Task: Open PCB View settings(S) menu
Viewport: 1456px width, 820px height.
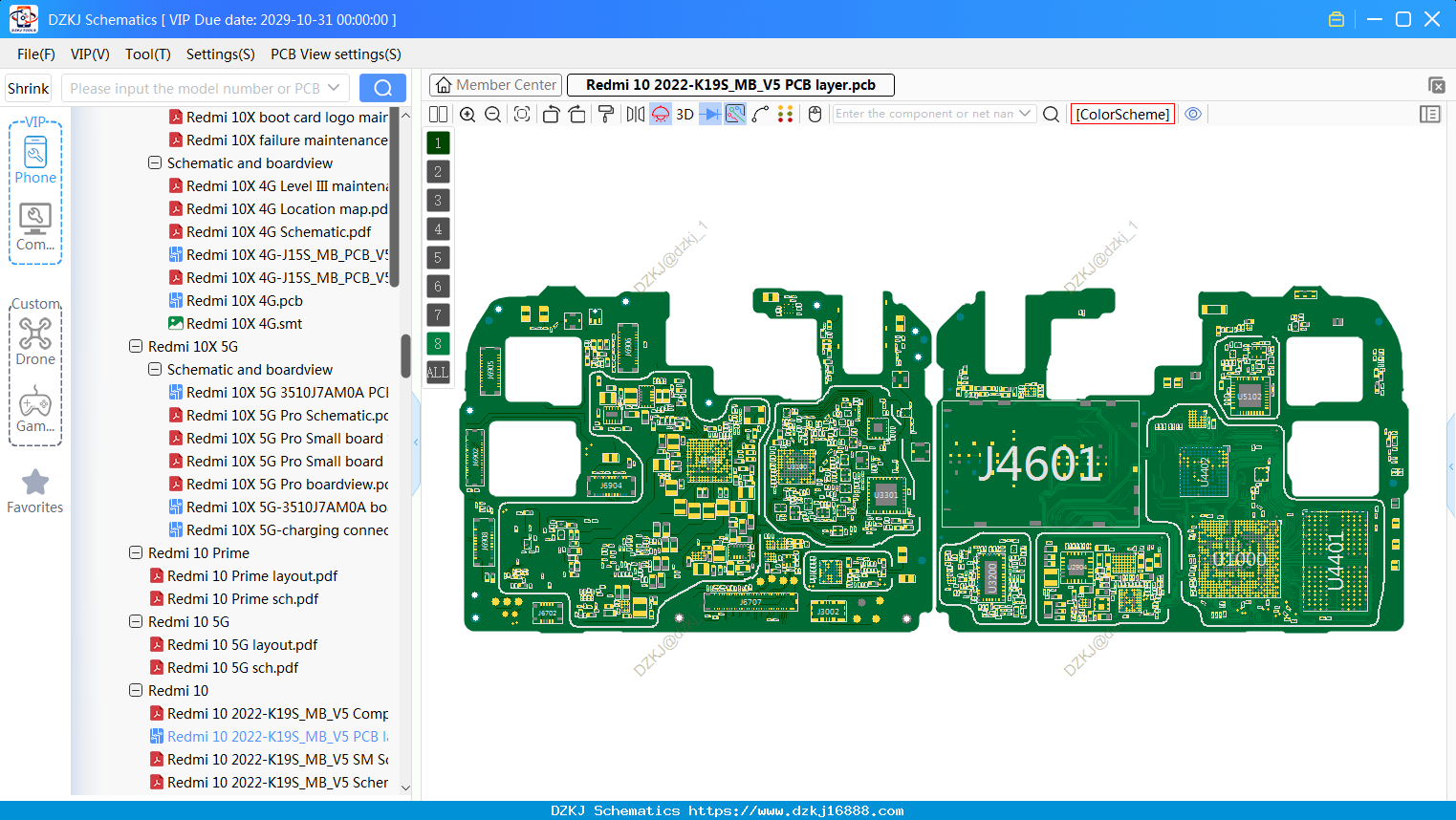Action: [336, 54]
